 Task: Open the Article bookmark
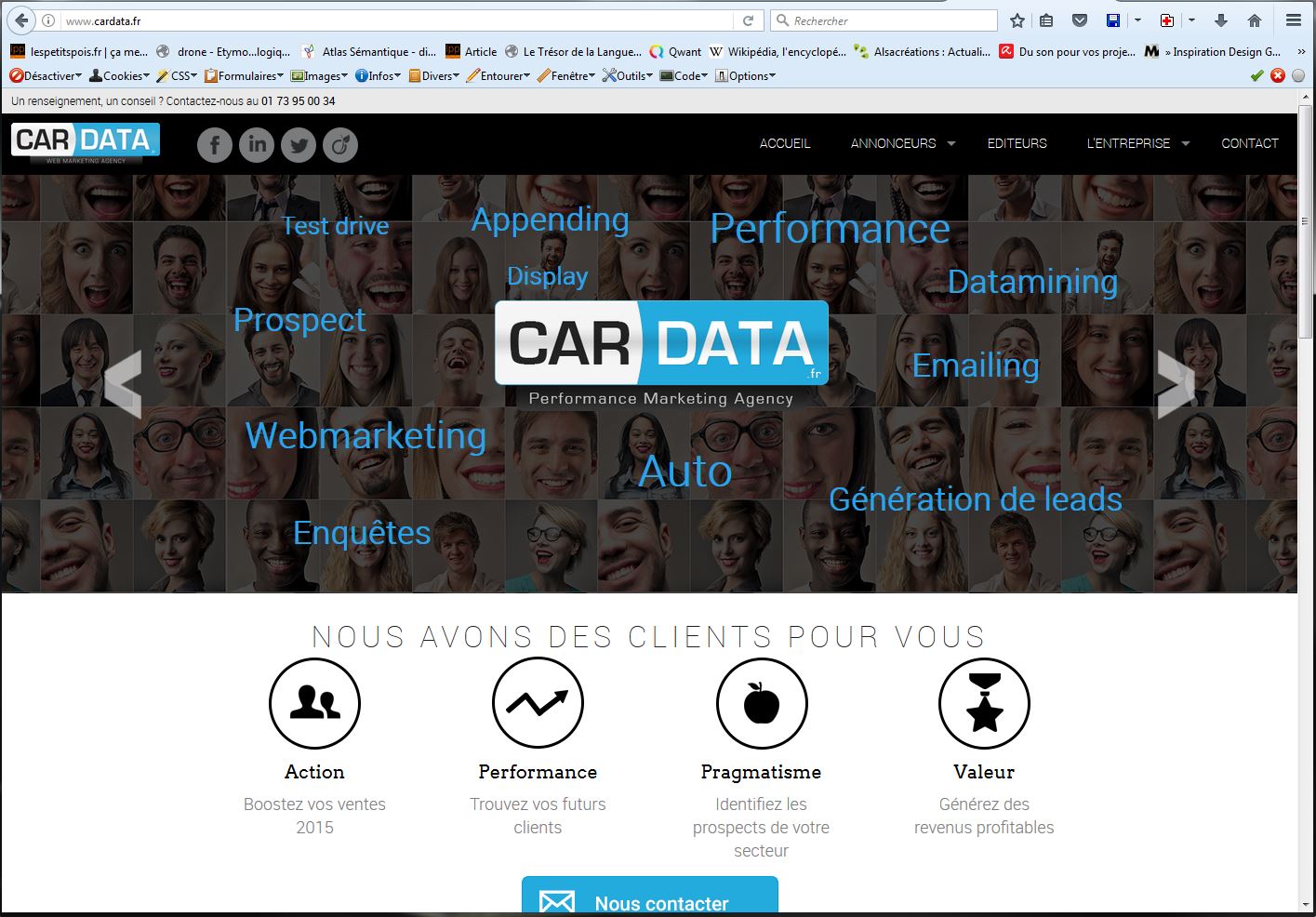[472, 52]
